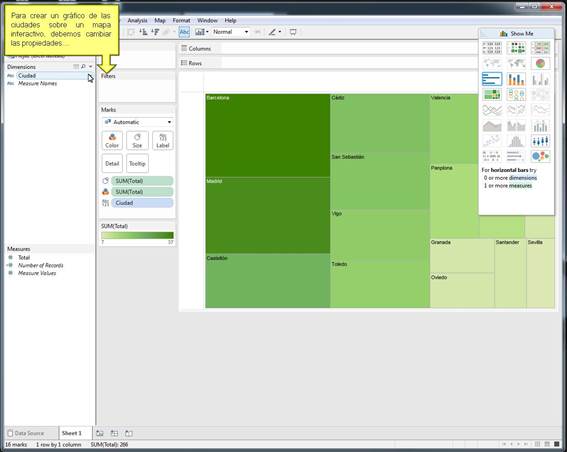Choose the highlight table chart type
567x452 pixels.
pyautogui.click(x=540, y=48)
